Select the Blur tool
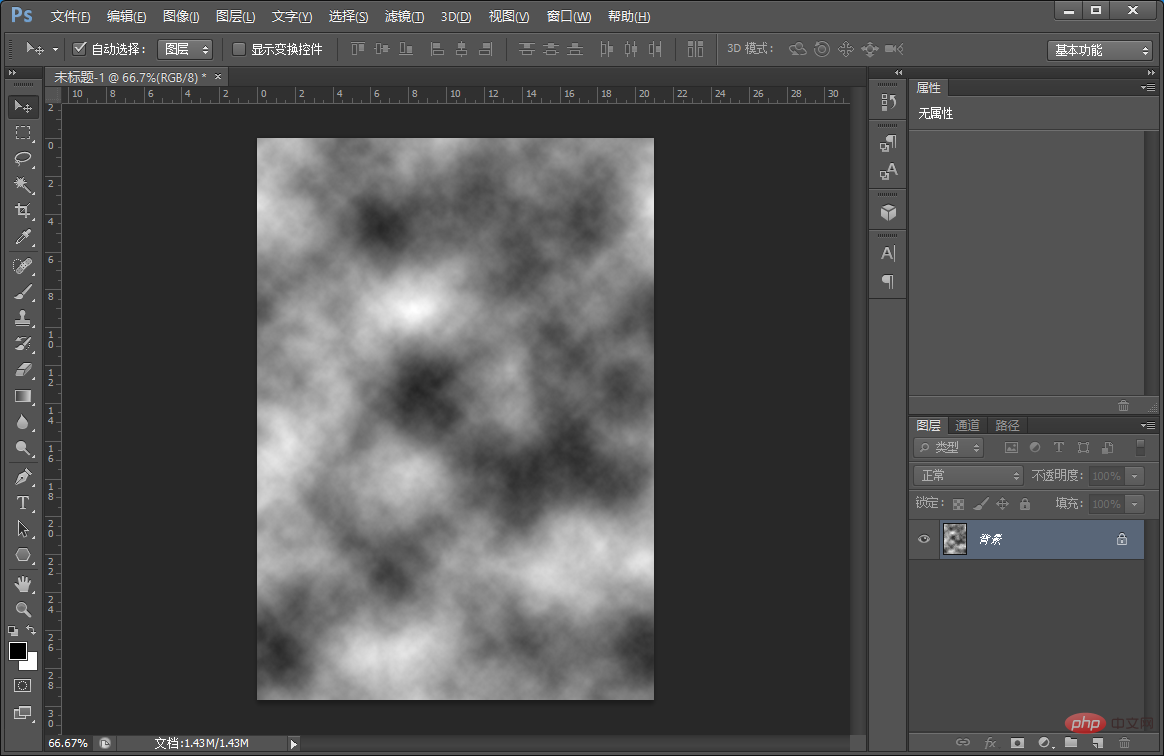 pyautogui.click(x=23, y=422)
